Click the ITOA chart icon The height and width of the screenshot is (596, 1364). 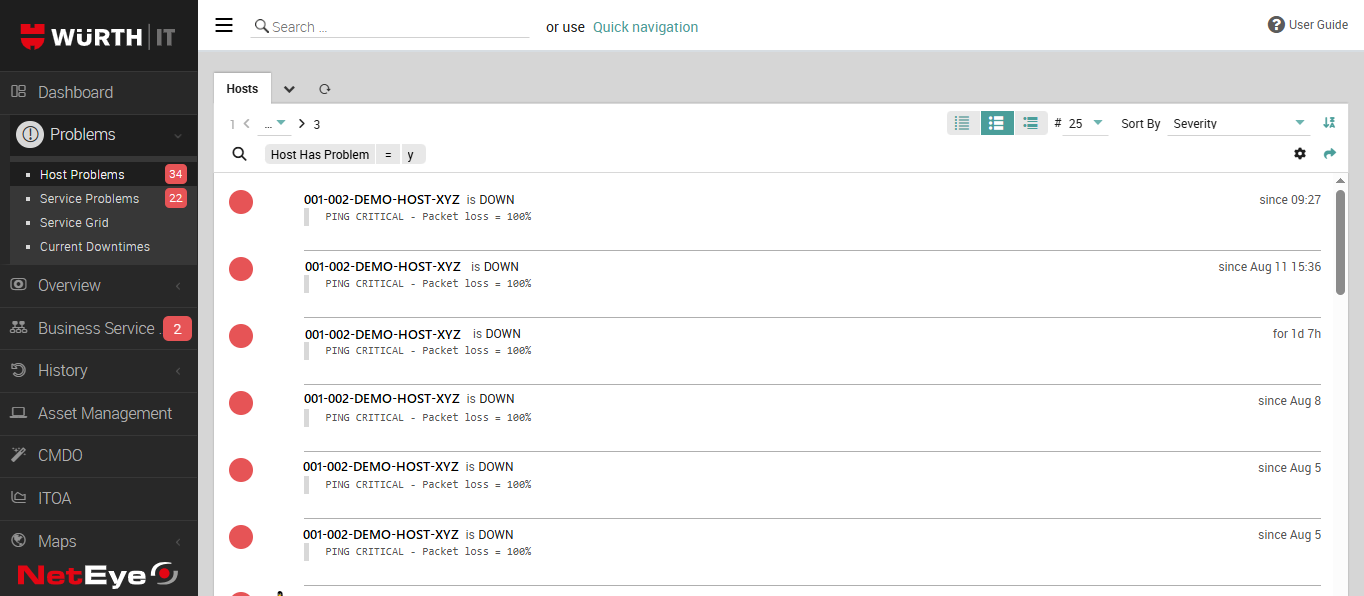point(18,498)
